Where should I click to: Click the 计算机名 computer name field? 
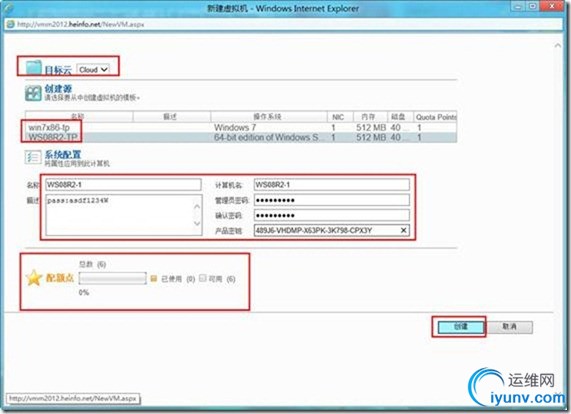tap(332, 184)
